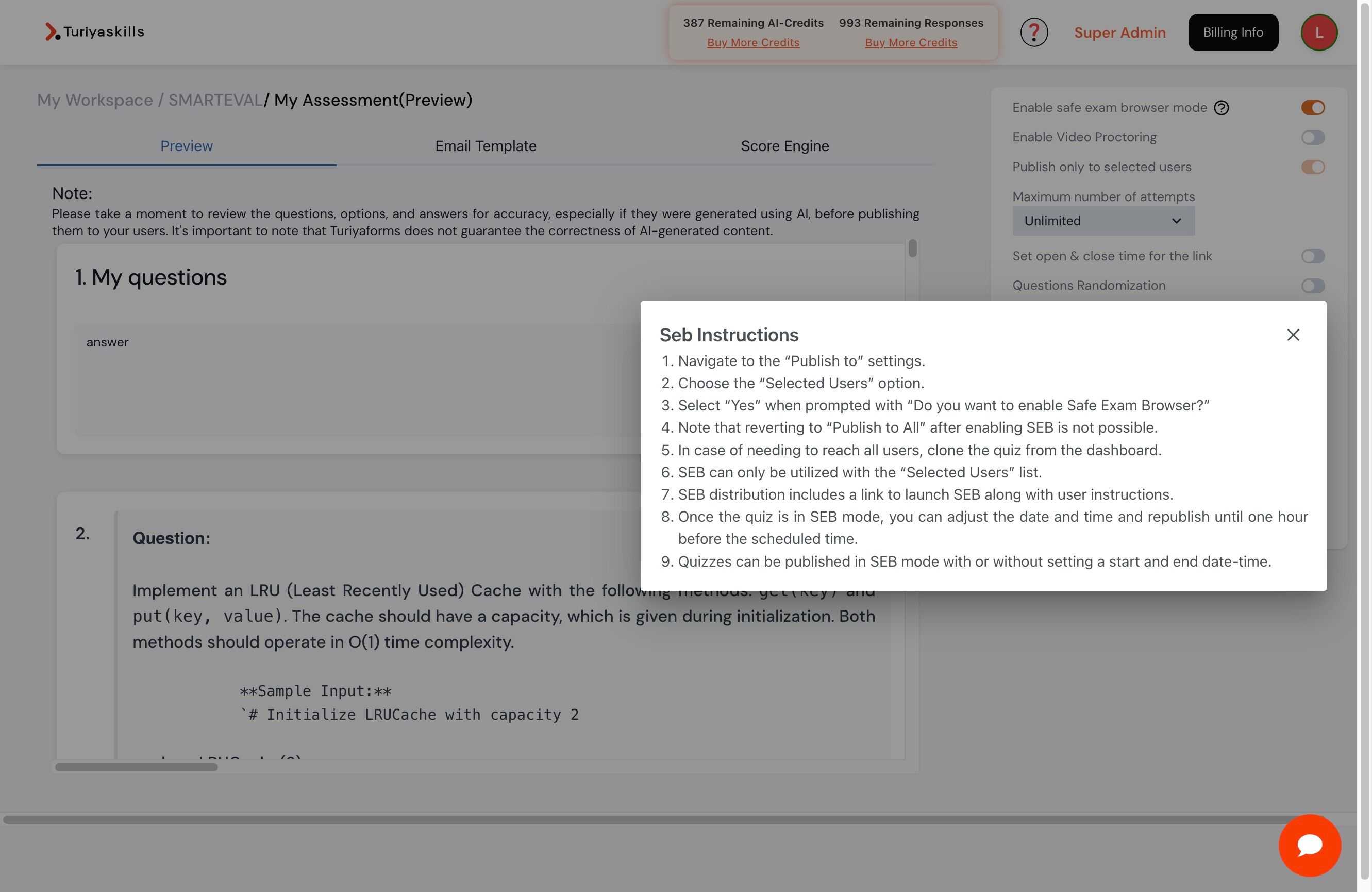Go to My Workspace breadcrumb
Screen dimensions: 1372x892
(94, 100)
